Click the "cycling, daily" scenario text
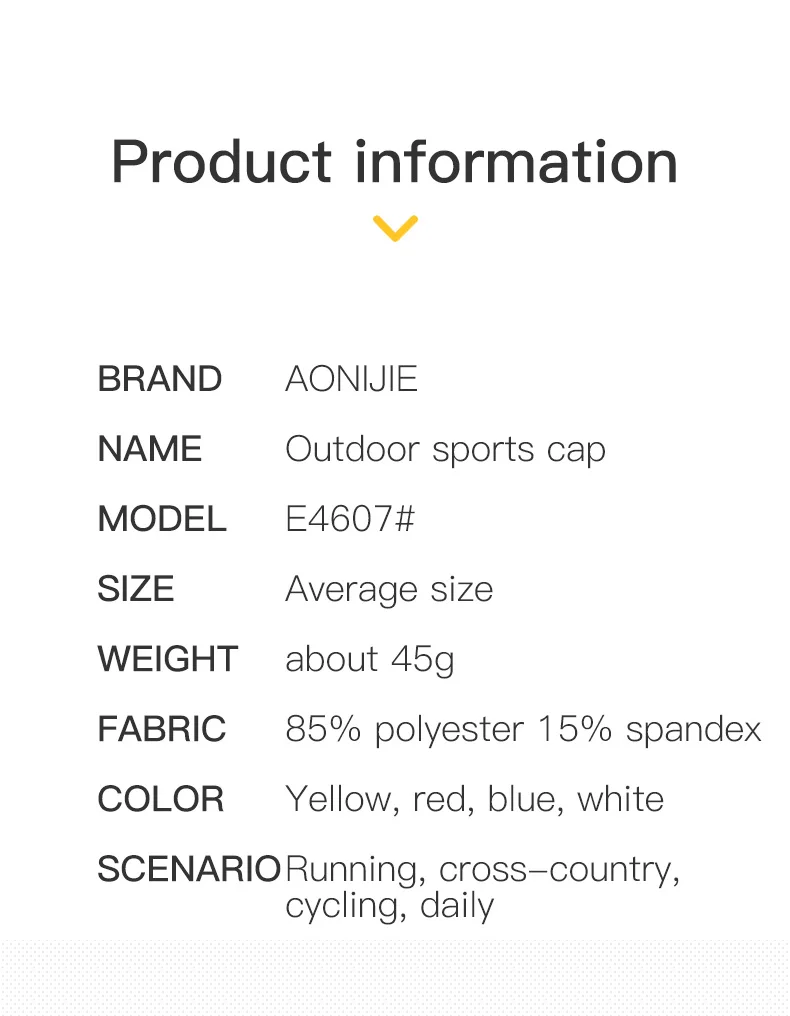This screenshot has width=790, height=1016. (389, 906)
